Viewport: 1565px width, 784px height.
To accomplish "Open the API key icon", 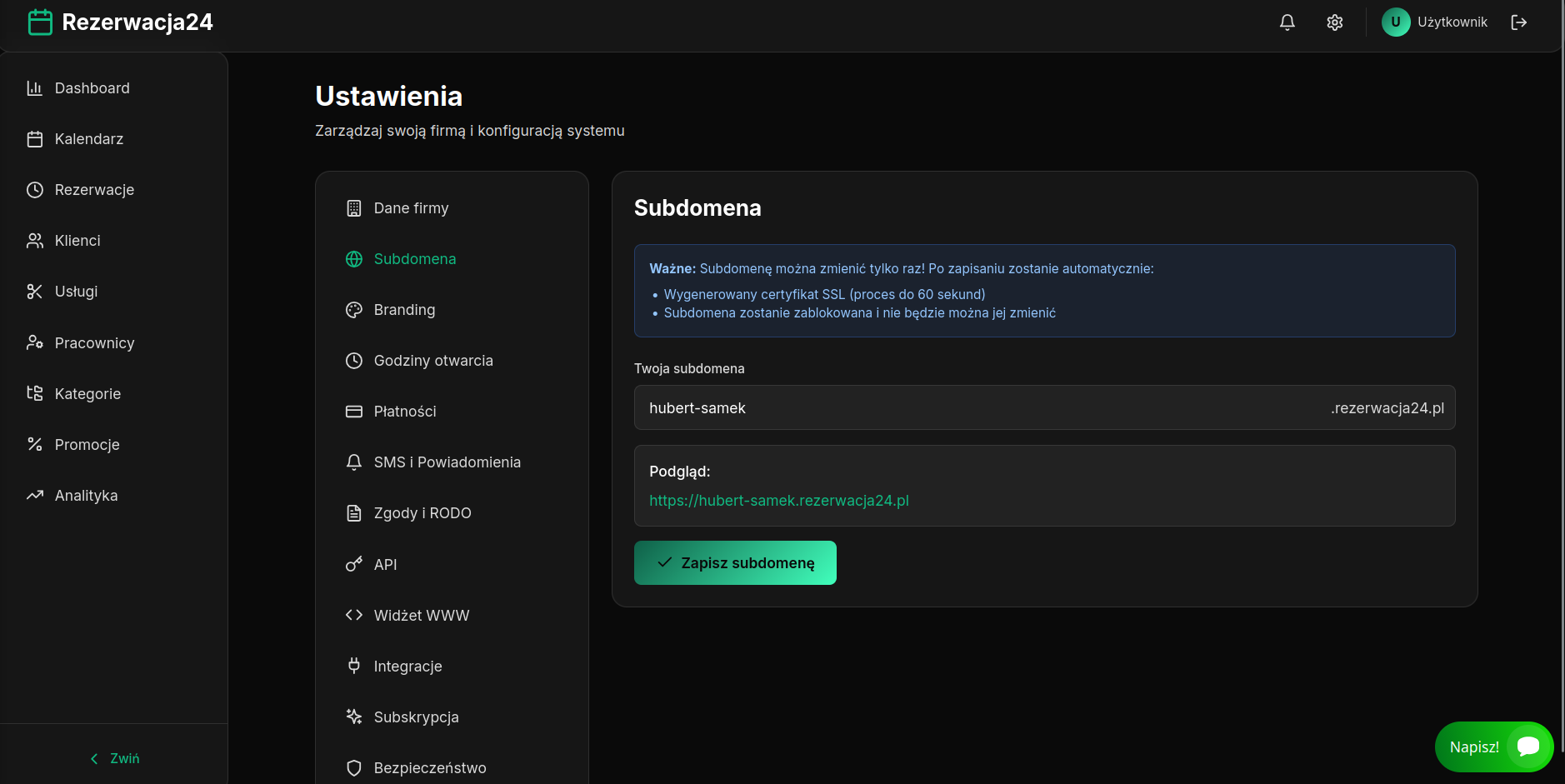I will point(354,564).
